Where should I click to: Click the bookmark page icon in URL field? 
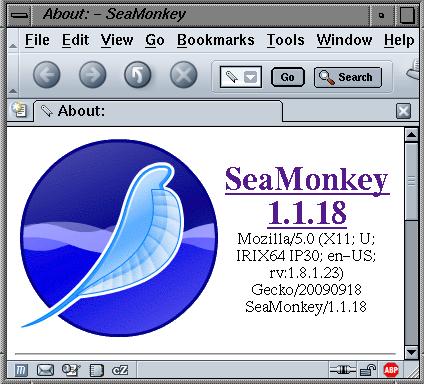click(232, 77)
